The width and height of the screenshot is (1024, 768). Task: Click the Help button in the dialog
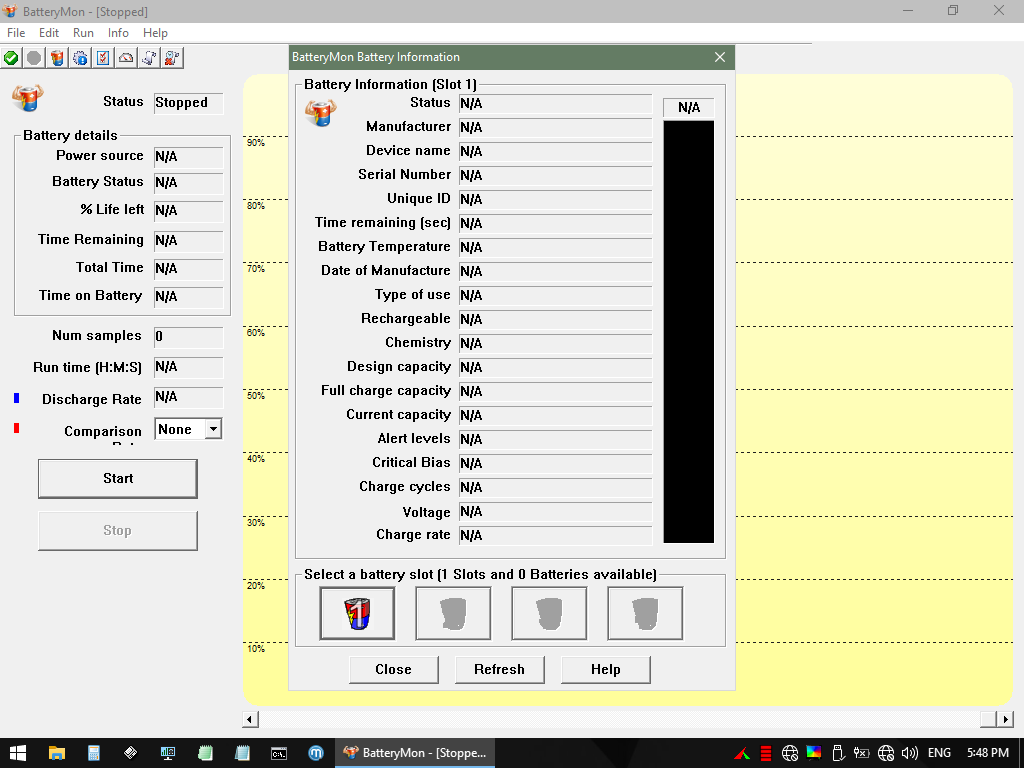(605, 670)
